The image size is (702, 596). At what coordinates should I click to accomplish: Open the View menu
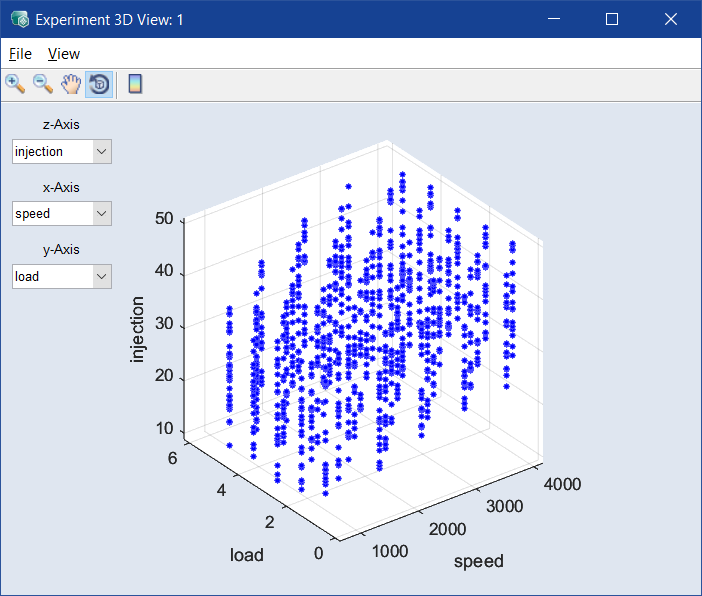coord(64,54)
